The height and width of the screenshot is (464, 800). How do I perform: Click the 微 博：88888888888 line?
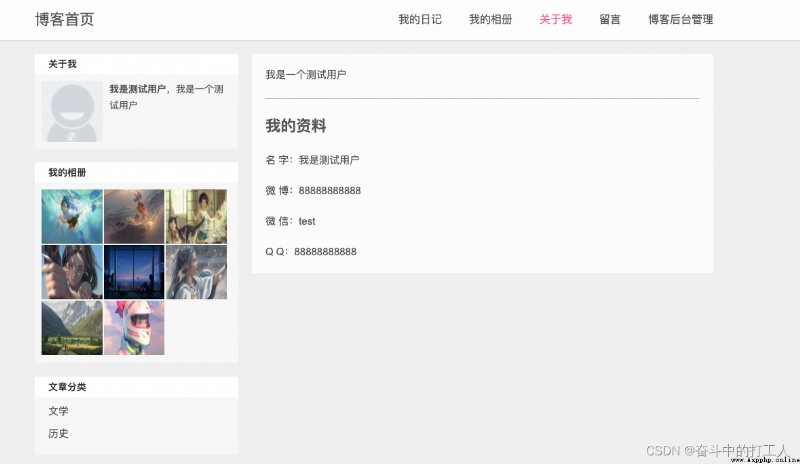pos(313,190)
